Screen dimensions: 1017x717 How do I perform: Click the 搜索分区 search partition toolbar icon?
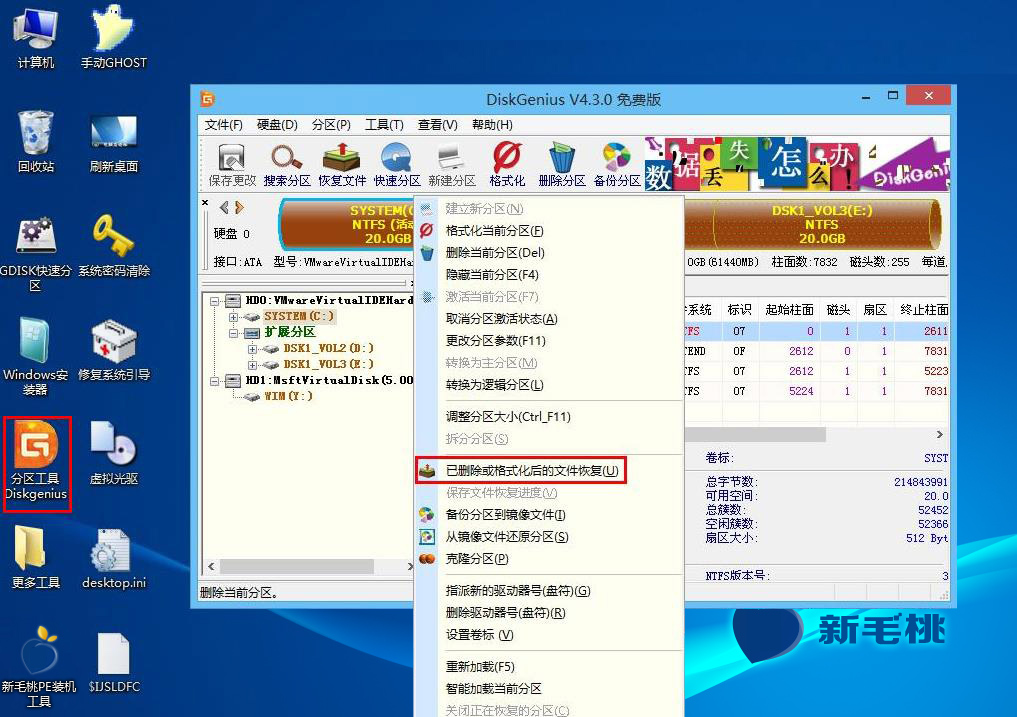click(287, 165)
